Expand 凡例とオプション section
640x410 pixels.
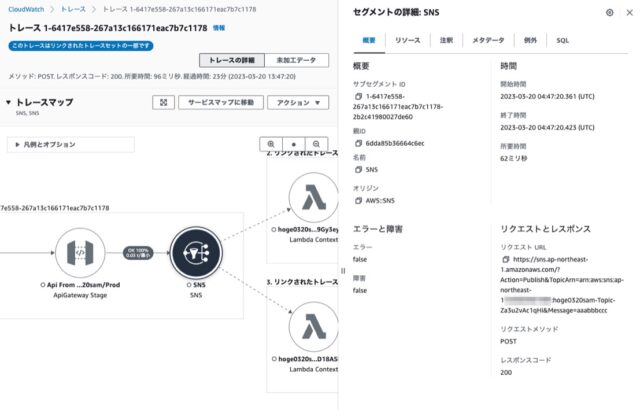[71, 144]
